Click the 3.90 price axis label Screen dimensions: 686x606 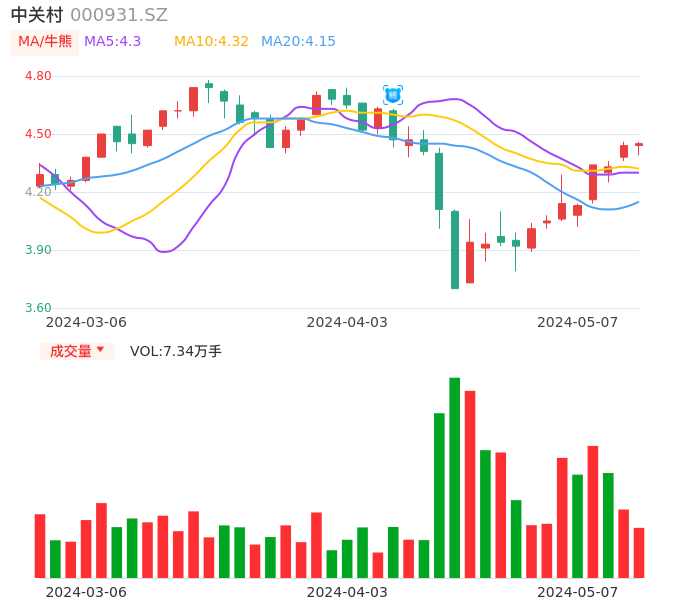coord(38,250)
